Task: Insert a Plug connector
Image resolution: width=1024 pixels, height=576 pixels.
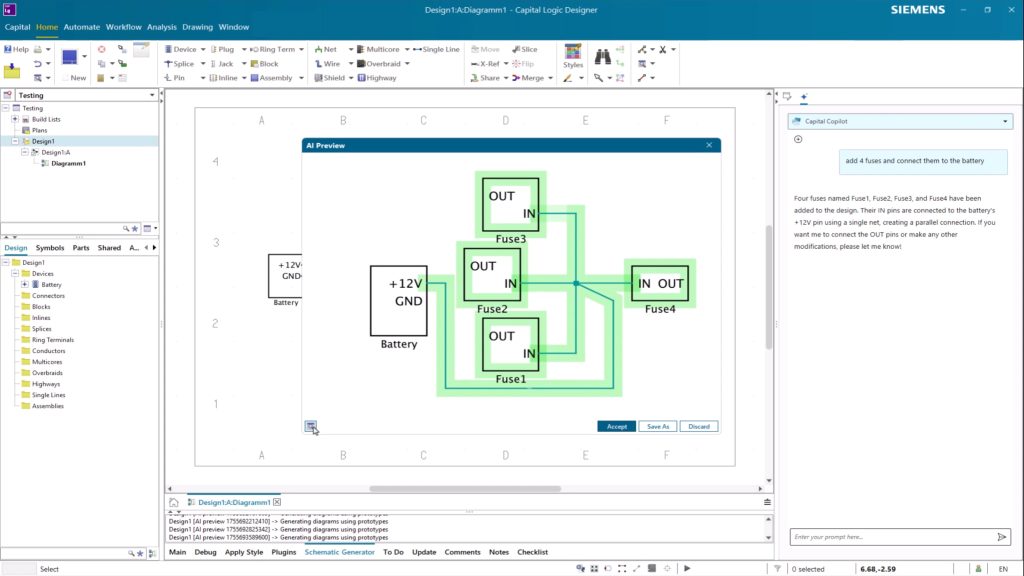Action: pos(222,49)
